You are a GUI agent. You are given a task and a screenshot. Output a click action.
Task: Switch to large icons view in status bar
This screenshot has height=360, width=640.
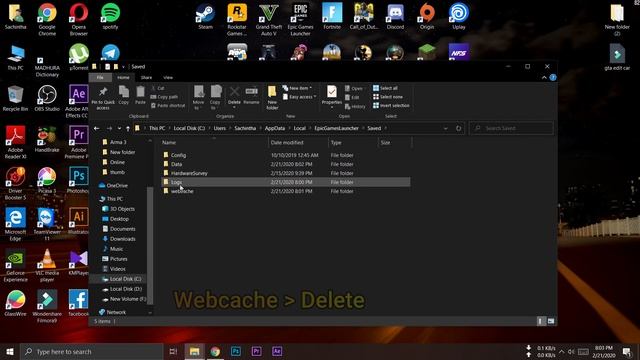point(551,321)
